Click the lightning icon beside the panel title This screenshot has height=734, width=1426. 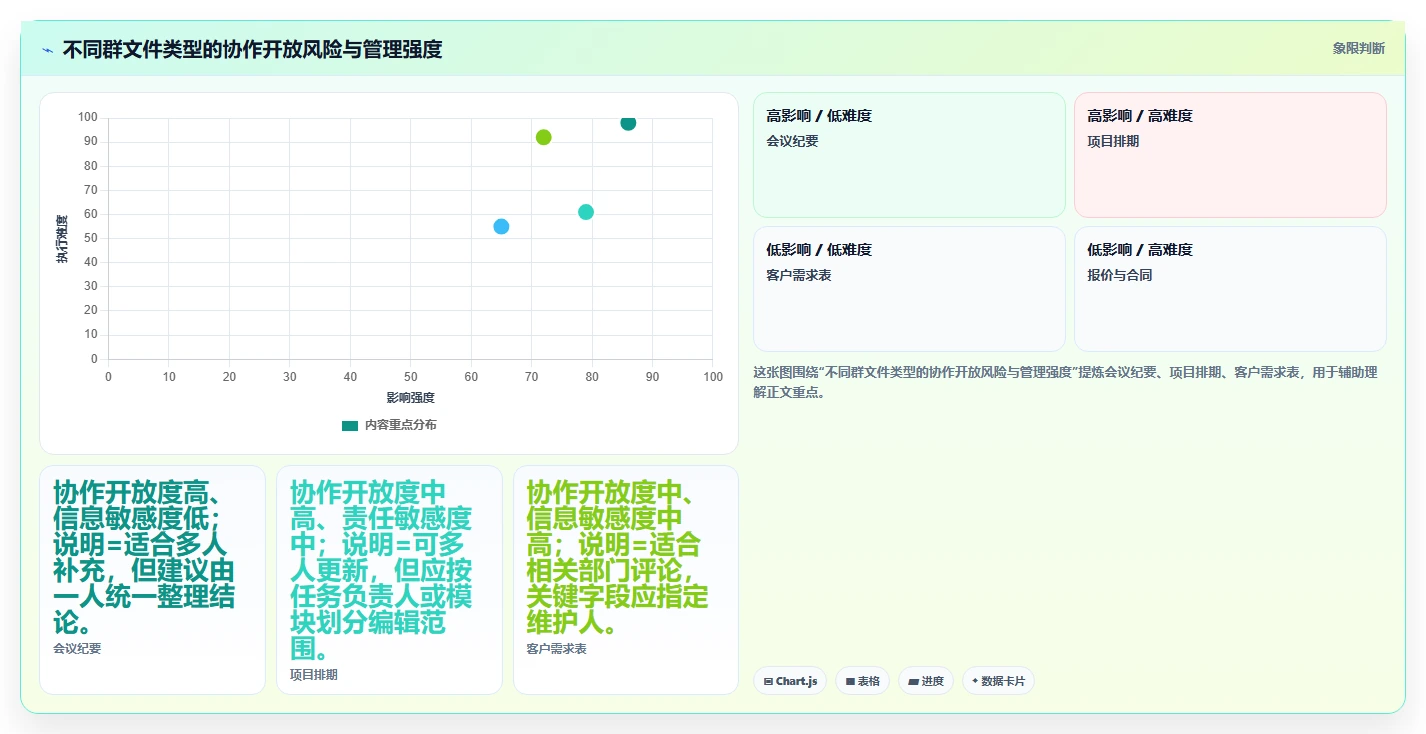click(47, 49)
